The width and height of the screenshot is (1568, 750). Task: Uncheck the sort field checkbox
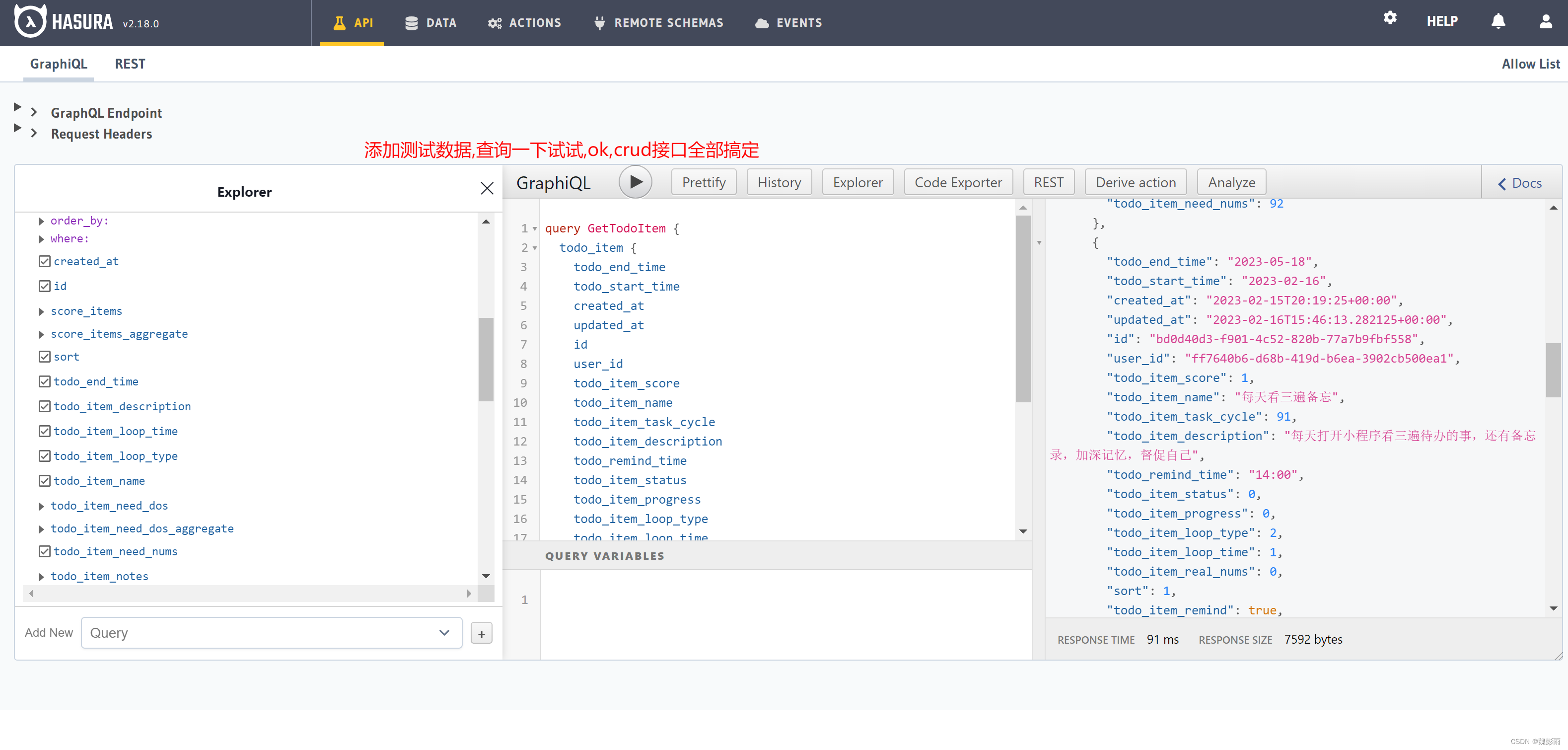click(44, 357)
